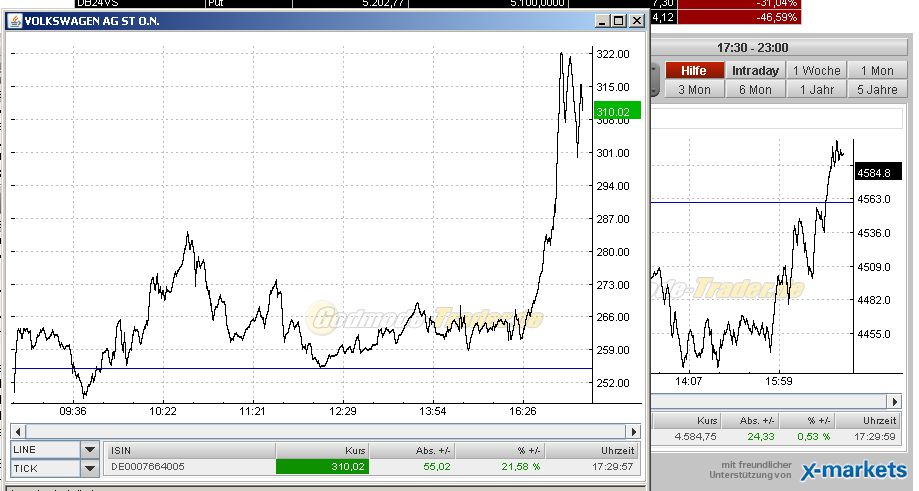Click the ISIN value DE0007664005
The height and width of the screenshot is (491, 919).
pos(148,466)
